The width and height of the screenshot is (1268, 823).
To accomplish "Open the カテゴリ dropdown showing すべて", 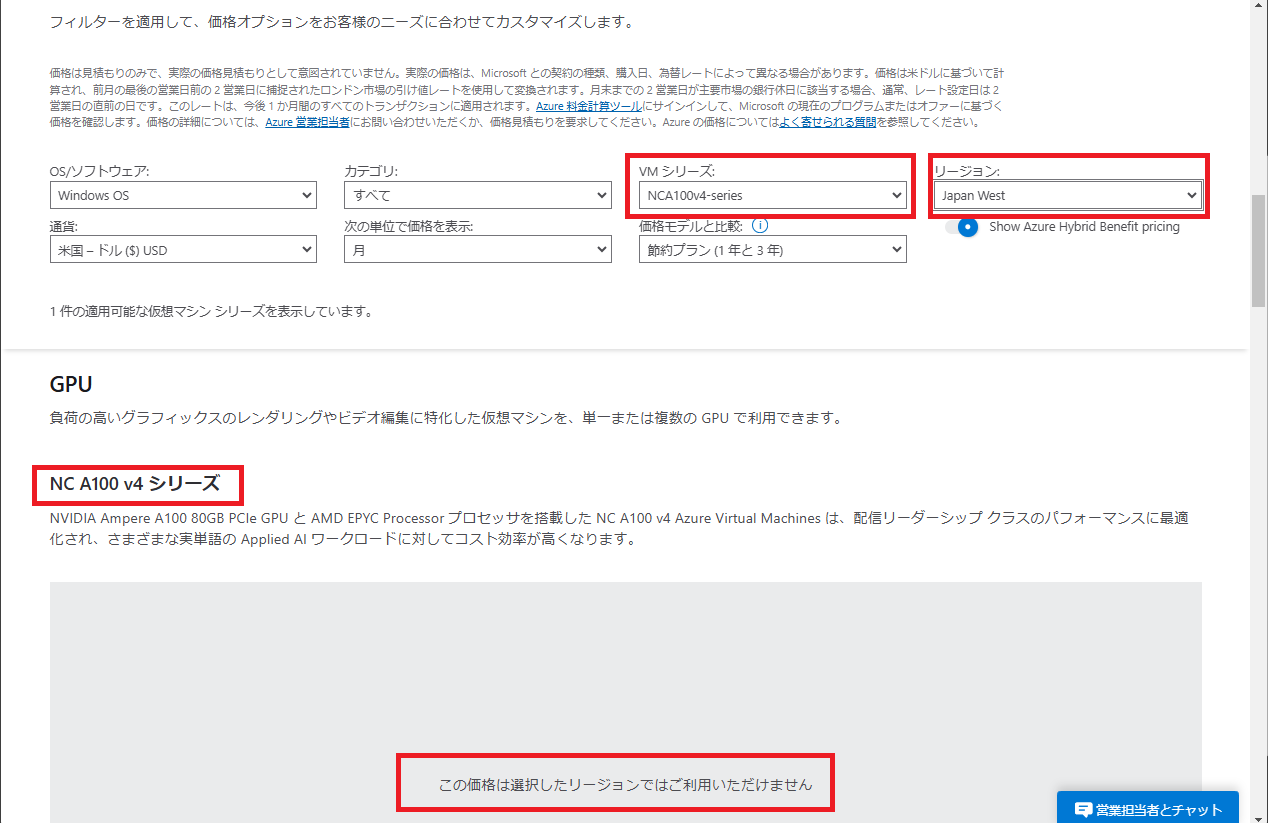I will click(x=478, y=195).
